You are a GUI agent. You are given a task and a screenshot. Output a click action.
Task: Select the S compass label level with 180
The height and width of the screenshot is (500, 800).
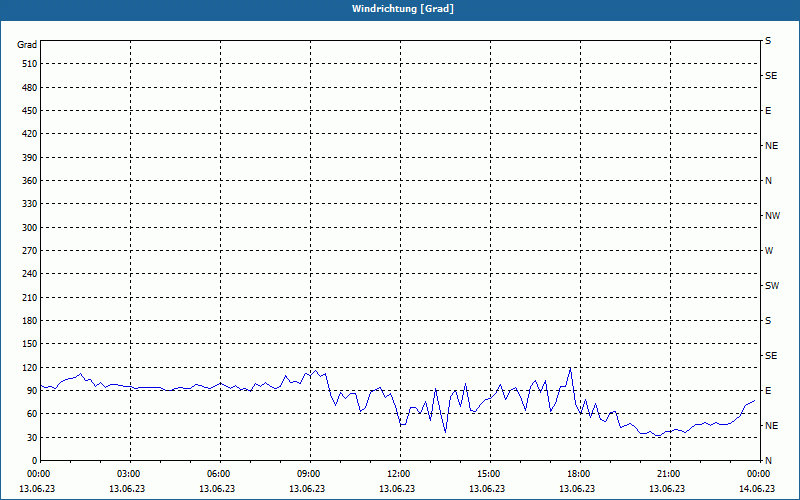768,321
